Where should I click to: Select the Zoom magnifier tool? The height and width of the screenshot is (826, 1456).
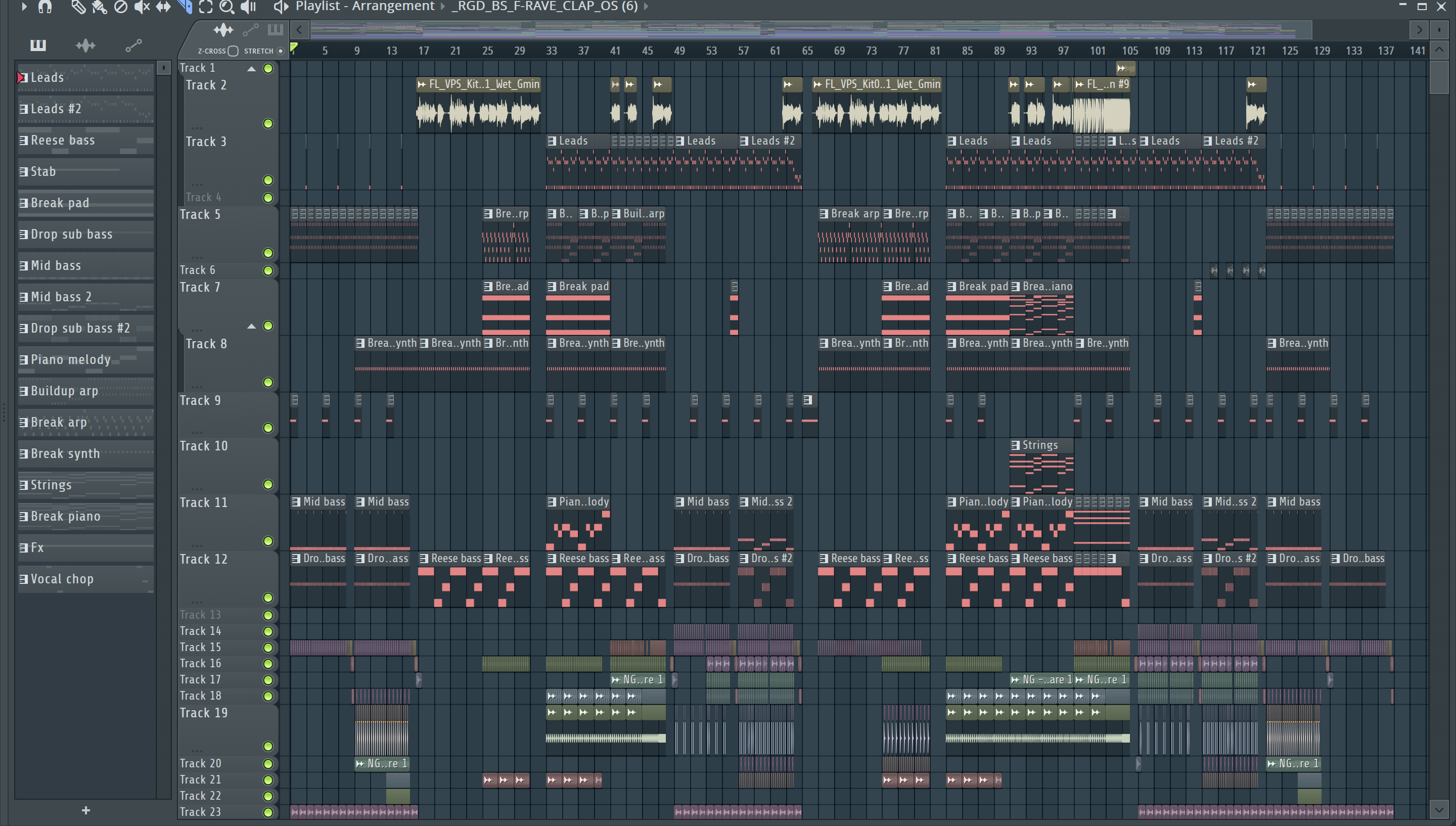[x=227, y=6]
